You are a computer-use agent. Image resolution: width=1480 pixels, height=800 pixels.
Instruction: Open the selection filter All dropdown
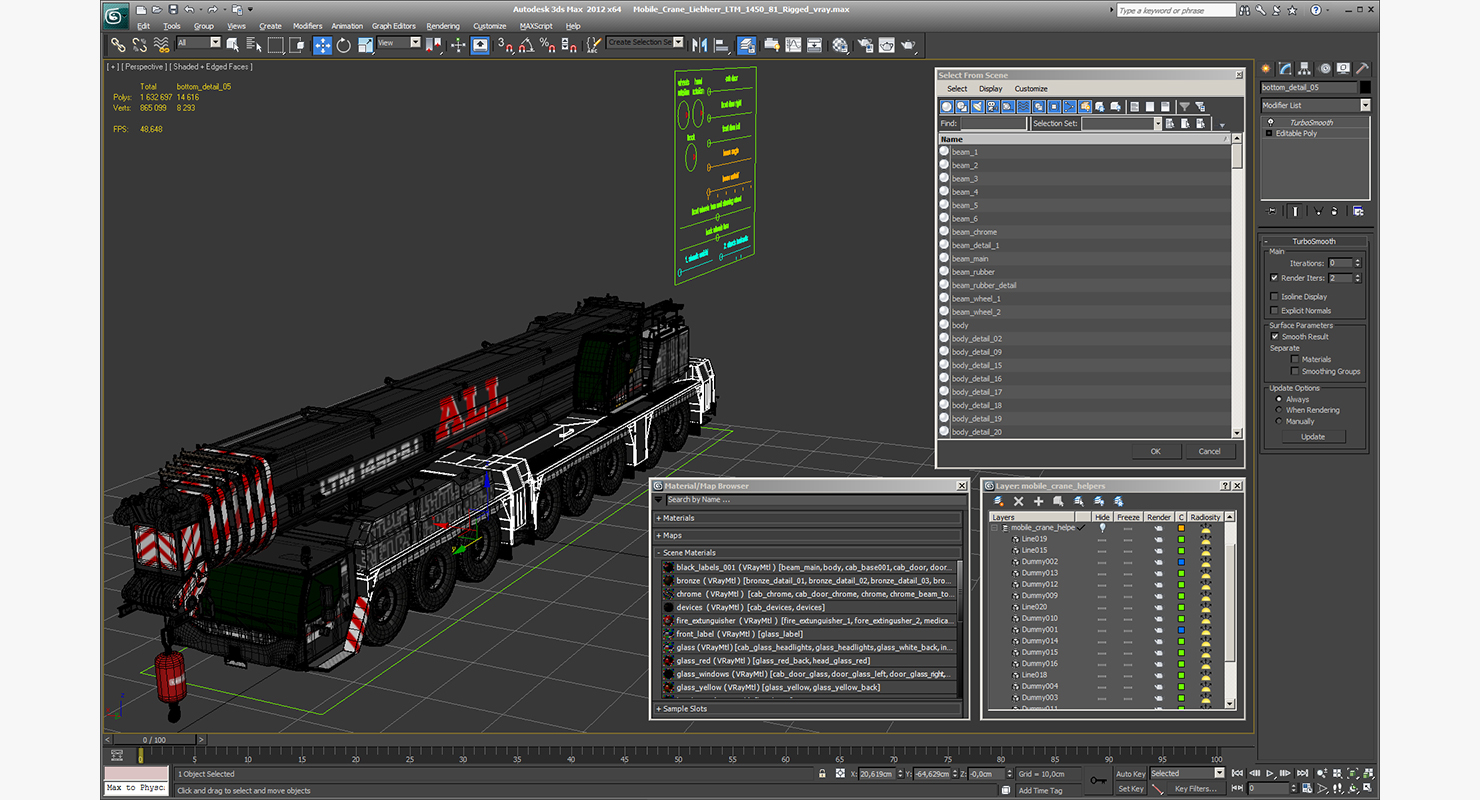coord(215,43)
